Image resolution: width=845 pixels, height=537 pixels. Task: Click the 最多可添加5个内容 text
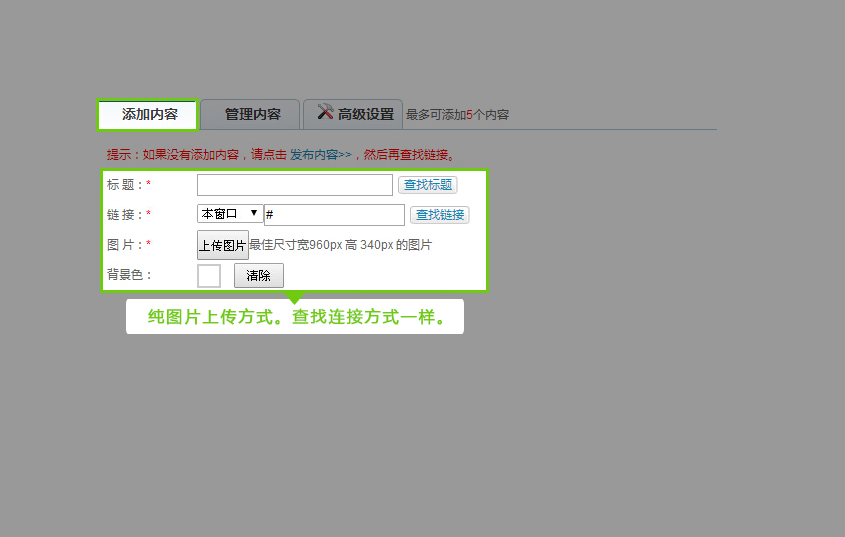[x=458, y=115]
